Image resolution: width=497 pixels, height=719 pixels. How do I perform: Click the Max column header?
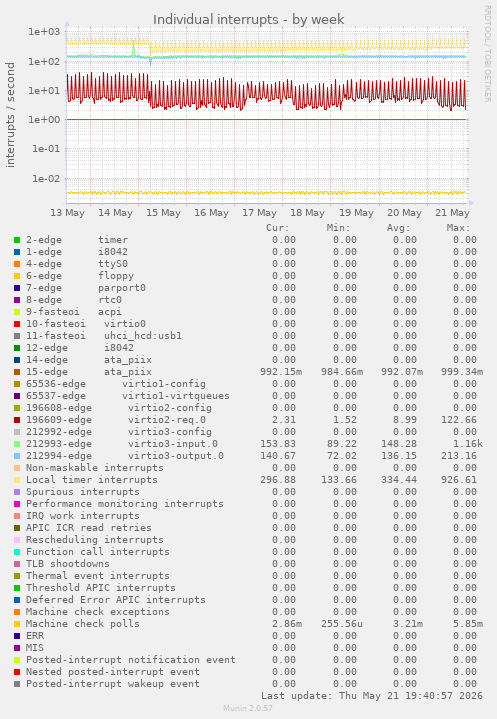458,228
